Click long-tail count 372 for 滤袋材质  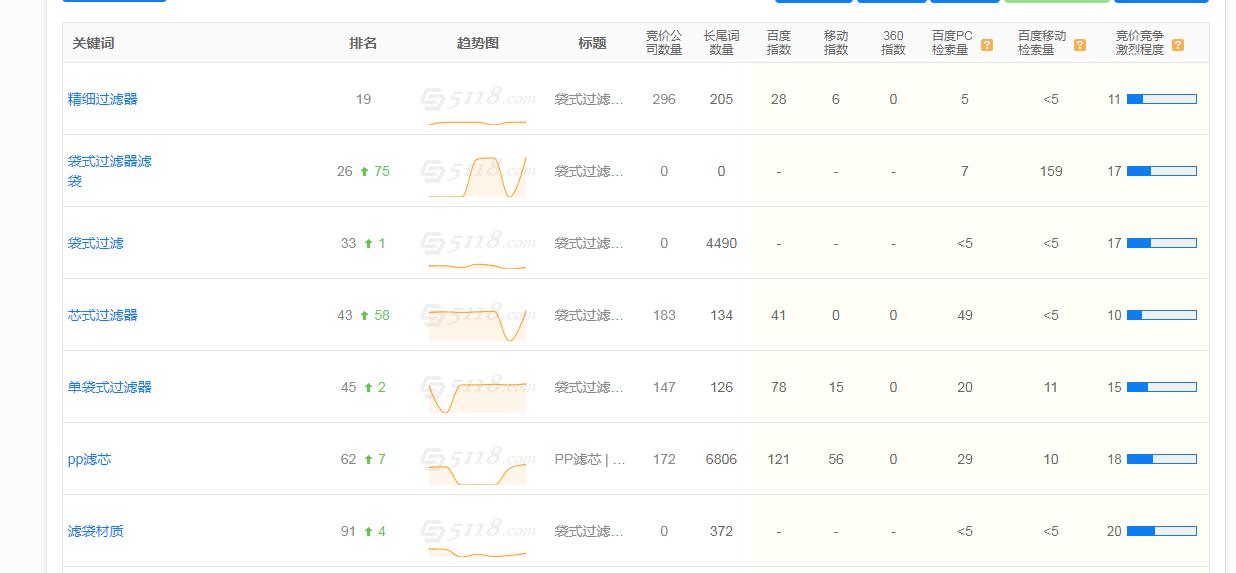point(721,531)
